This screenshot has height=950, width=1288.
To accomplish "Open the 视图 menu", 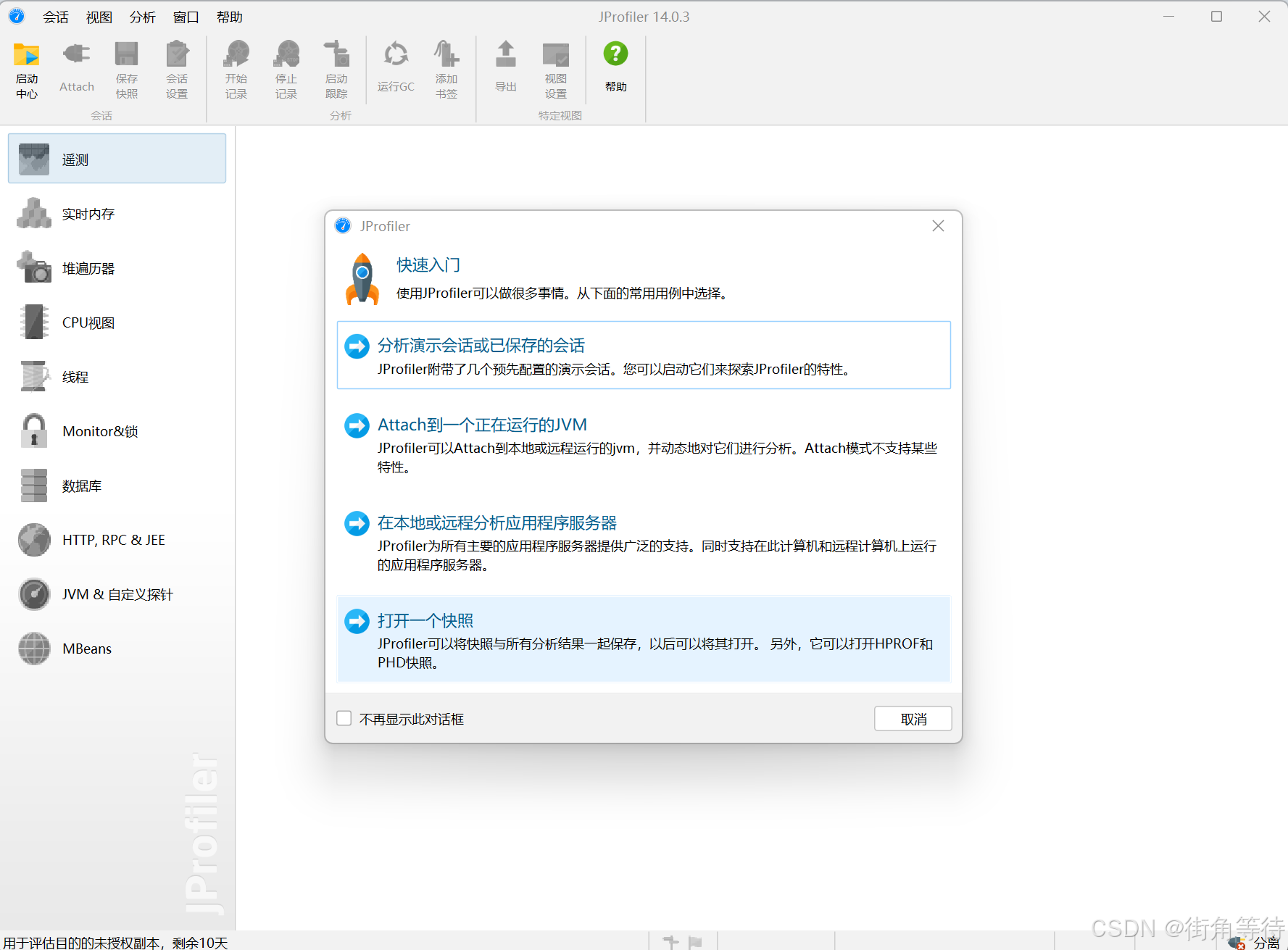I will [99, 17].
